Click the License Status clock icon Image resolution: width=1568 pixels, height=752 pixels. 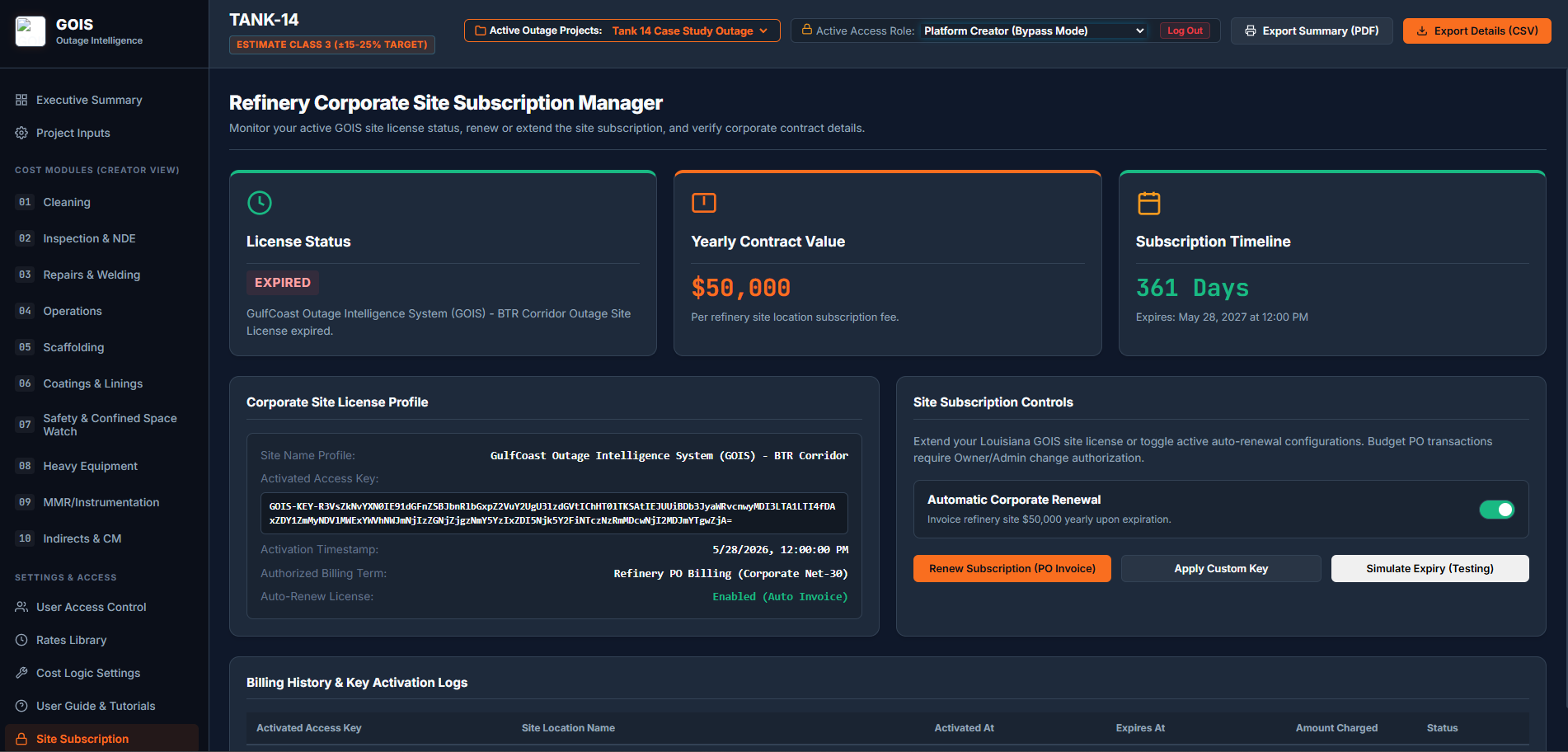pyautogui.click(x=260, y=203)
